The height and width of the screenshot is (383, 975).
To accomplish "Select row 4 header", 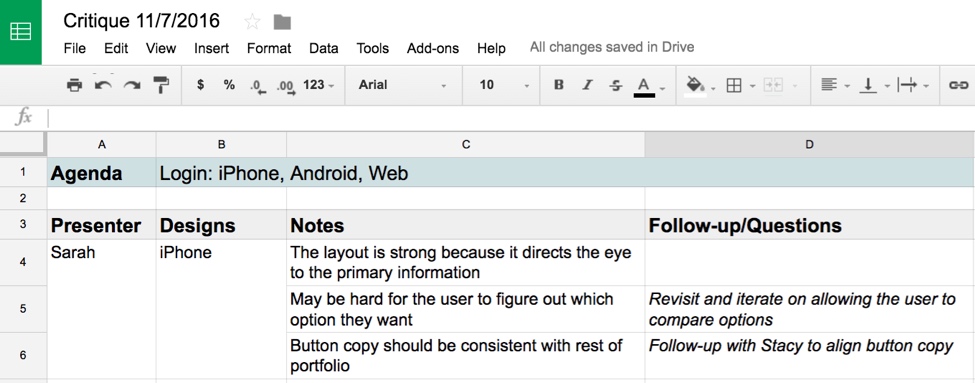I will (23, 262).
